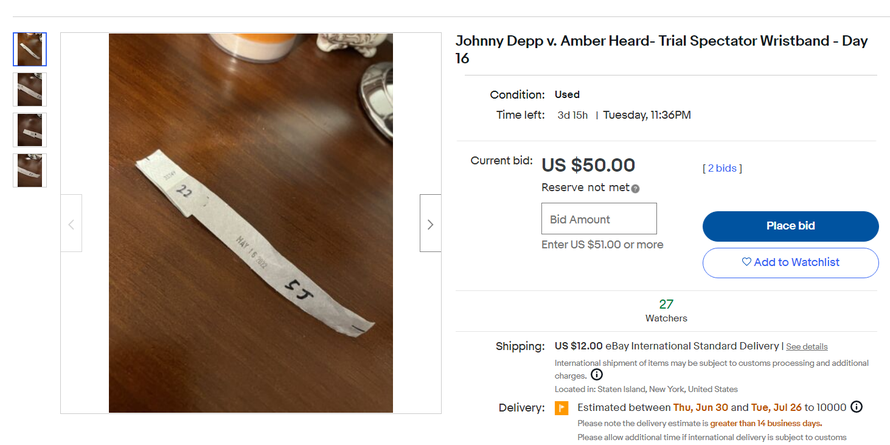Select the third wristband thumbnail
The image size is (890, 445).
click(x=30, y=130)
